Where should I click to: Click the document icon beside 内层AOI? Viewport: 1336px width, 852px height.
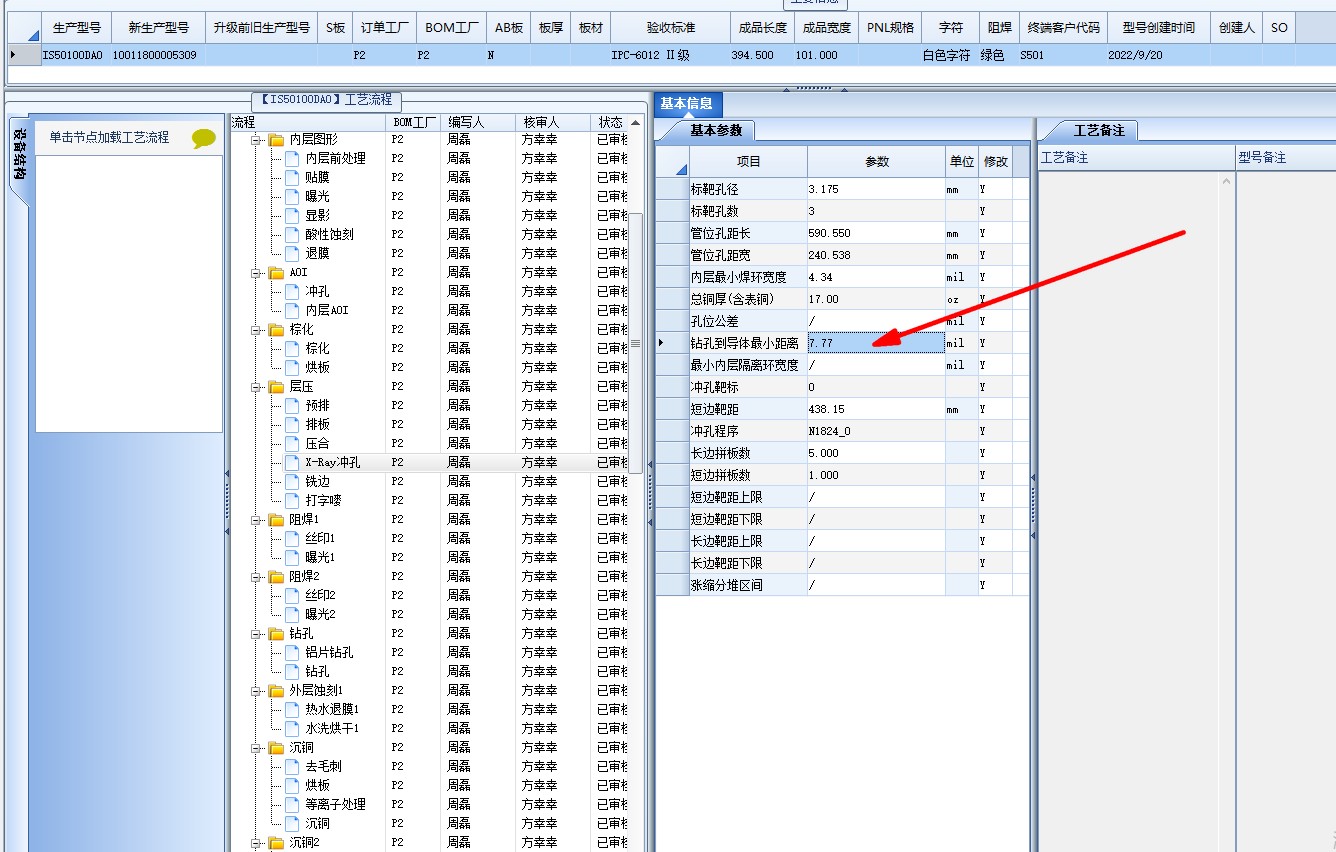[x=292, y=310]
